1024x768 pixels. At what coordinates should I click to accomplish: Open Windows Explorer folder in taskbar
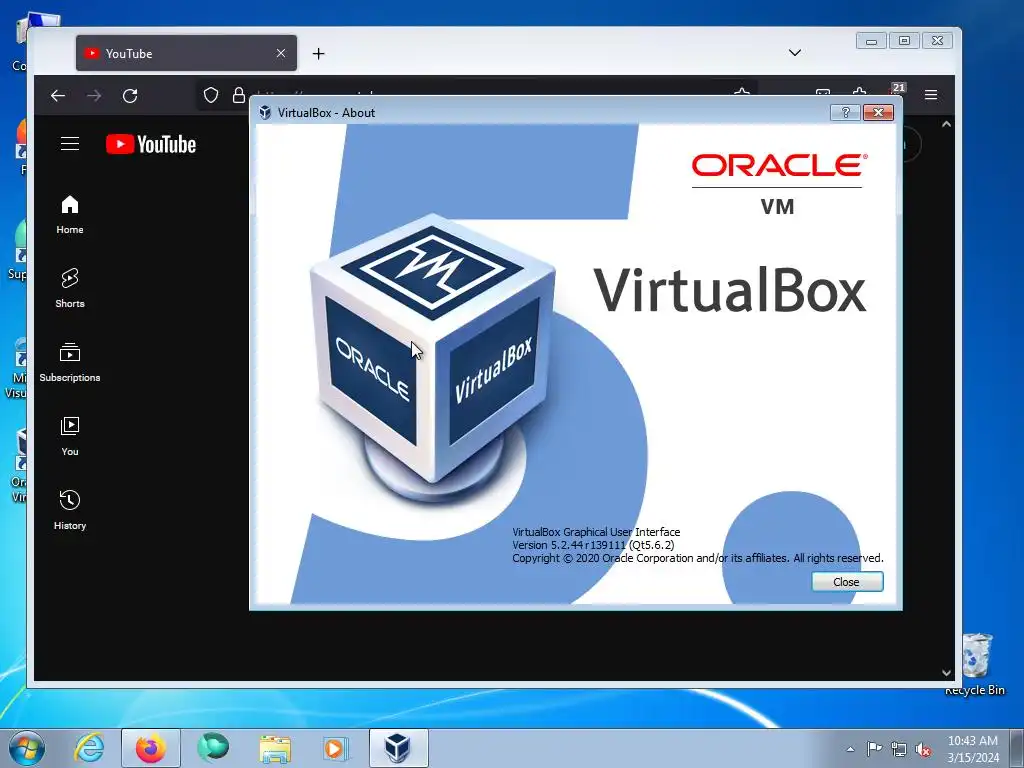coord(275,748)
